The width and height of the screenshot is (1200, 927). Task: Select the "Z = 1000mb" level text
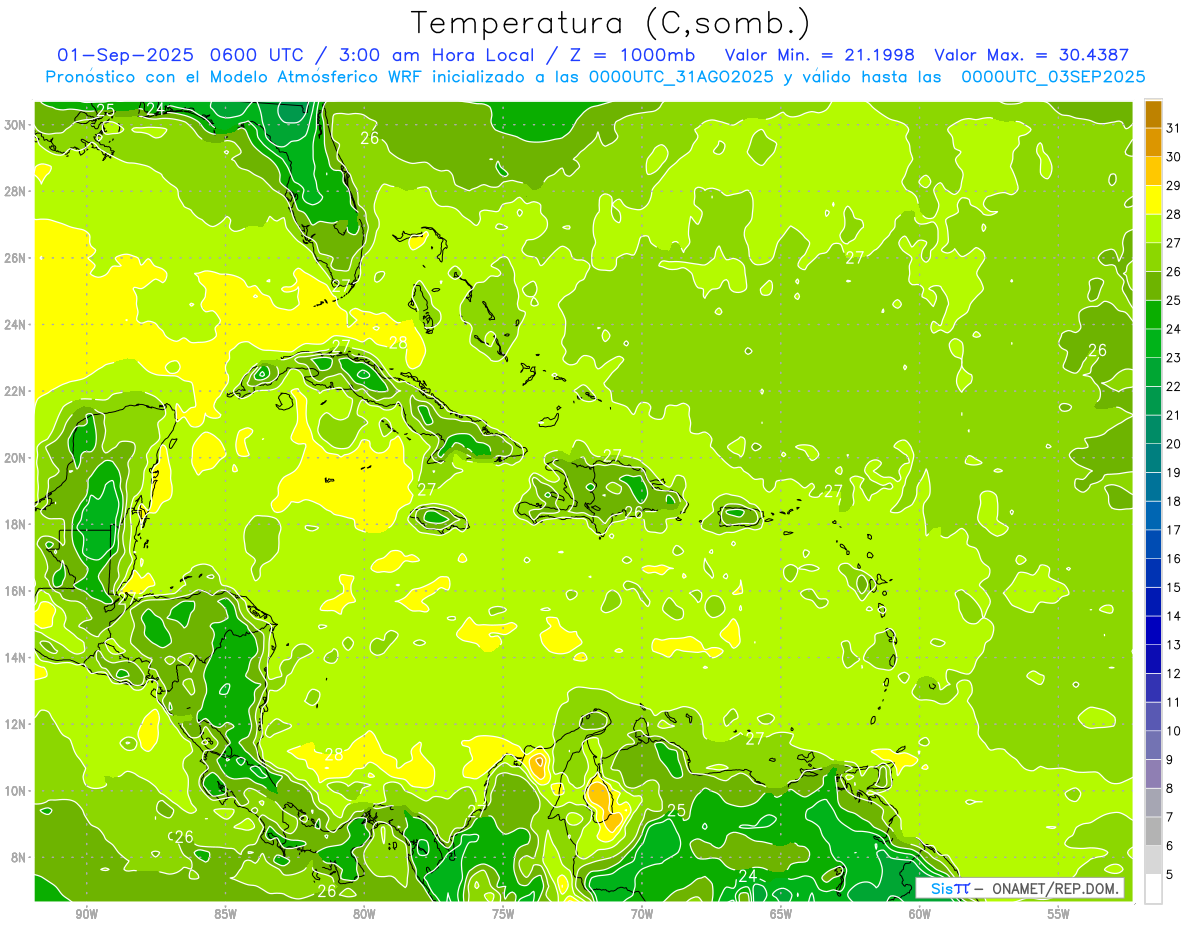click(x=631, y=55)
